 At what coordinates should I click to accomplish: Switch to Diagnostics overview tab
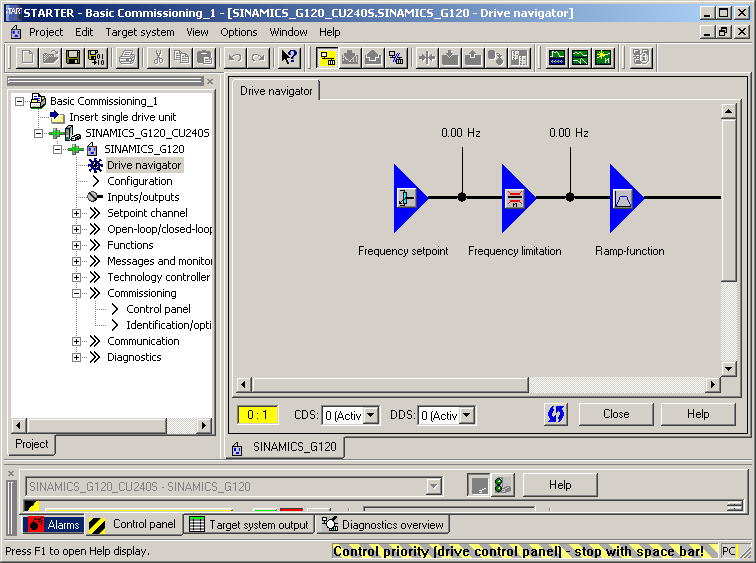pyautogui.click(x=383, y=524)
